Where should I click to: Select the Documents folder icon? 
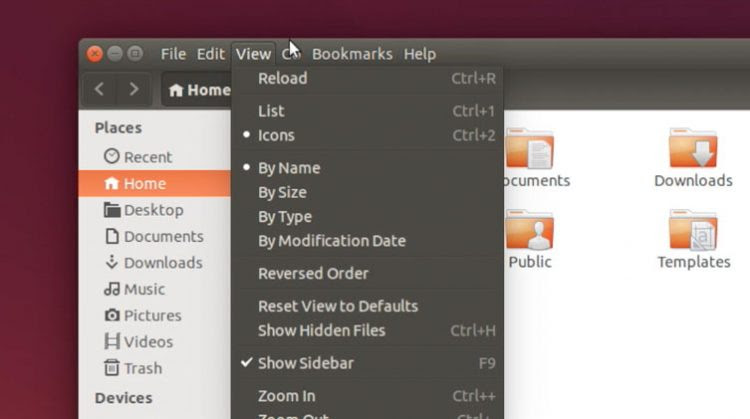(530, 149)
